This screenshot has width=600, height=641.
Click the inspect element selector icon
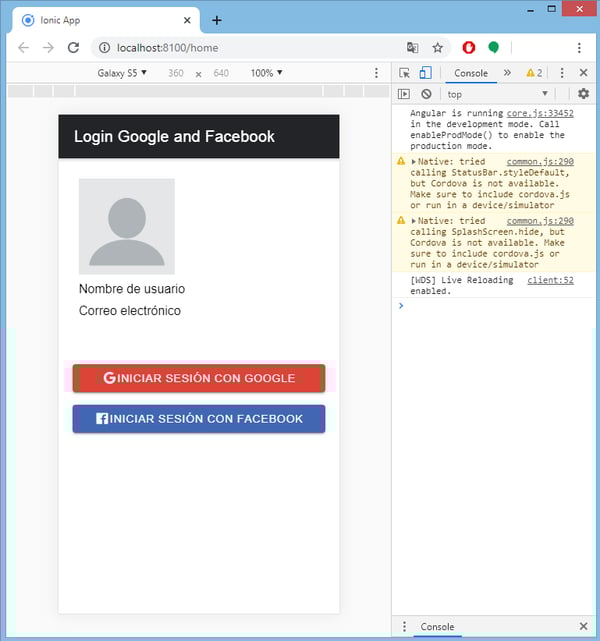click(405, 73)
